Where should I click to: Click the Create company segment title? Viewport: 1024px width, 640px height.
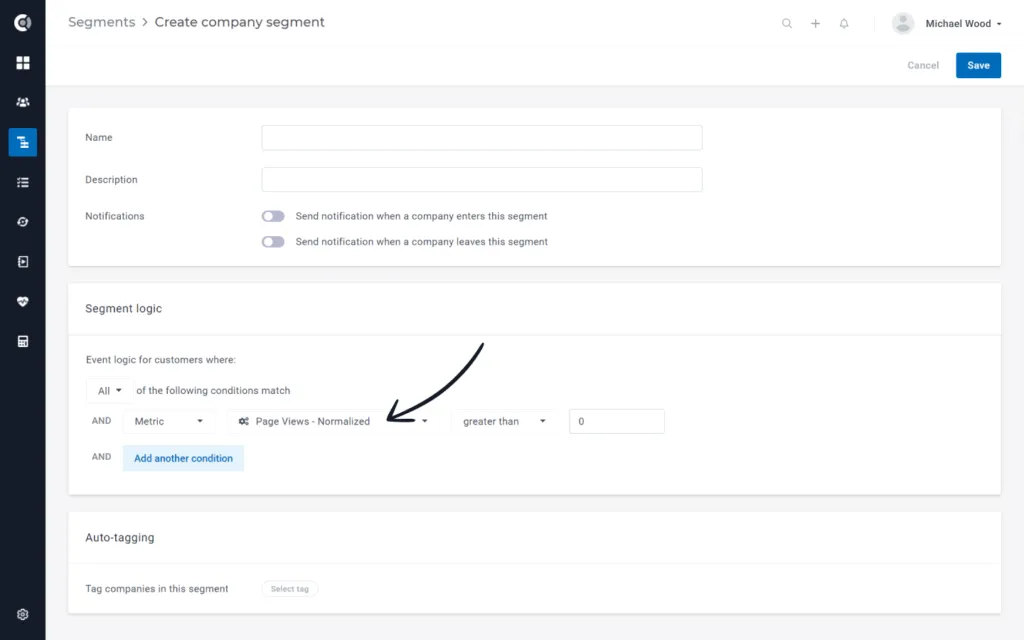pos(240,22)
